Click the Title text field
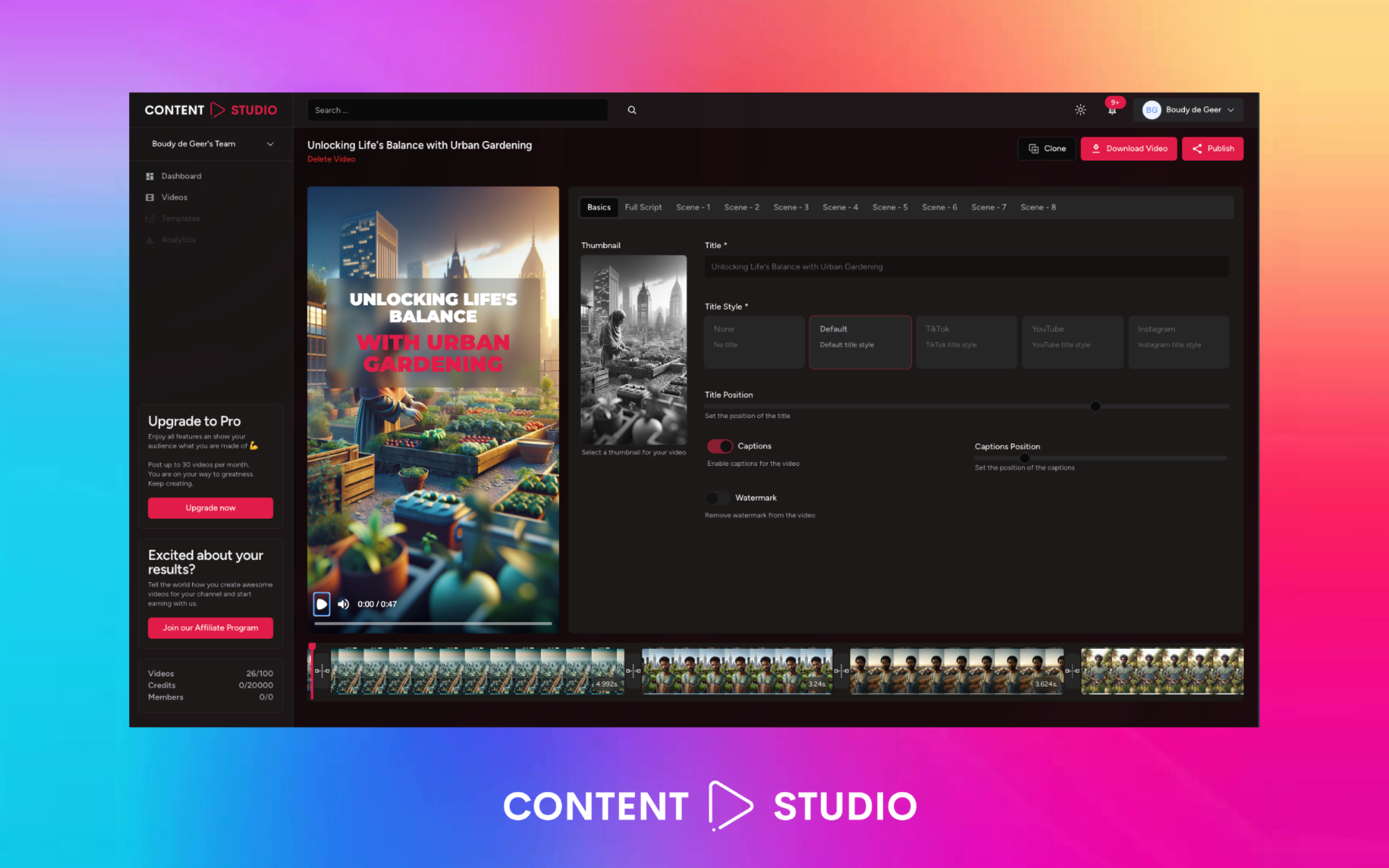The width and height of the screenshot is (1389, 868). click(966, 266)
